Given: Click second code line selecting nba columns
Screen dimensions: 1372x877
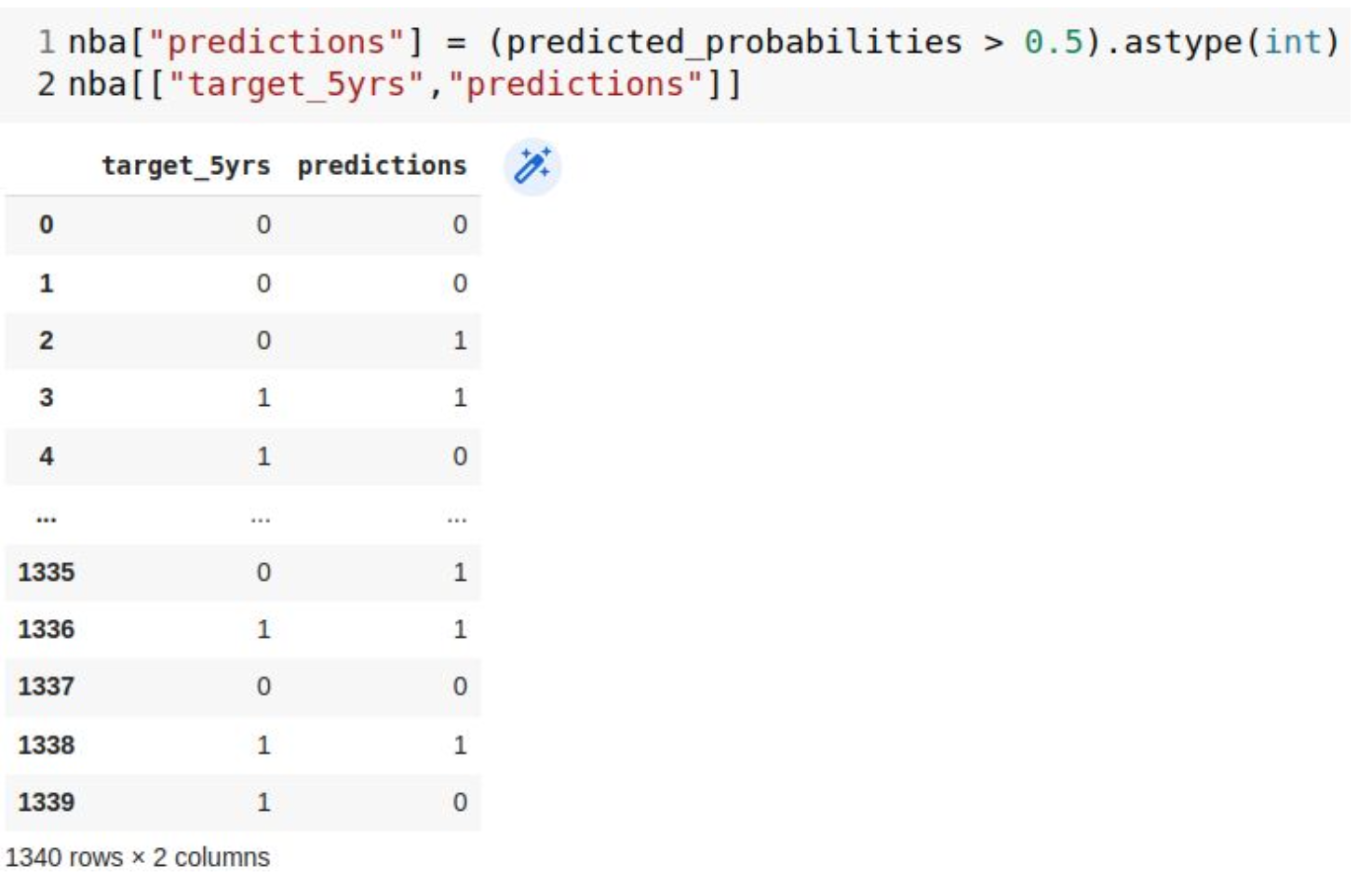Looking at the screenshot, I should click(405, 84).
